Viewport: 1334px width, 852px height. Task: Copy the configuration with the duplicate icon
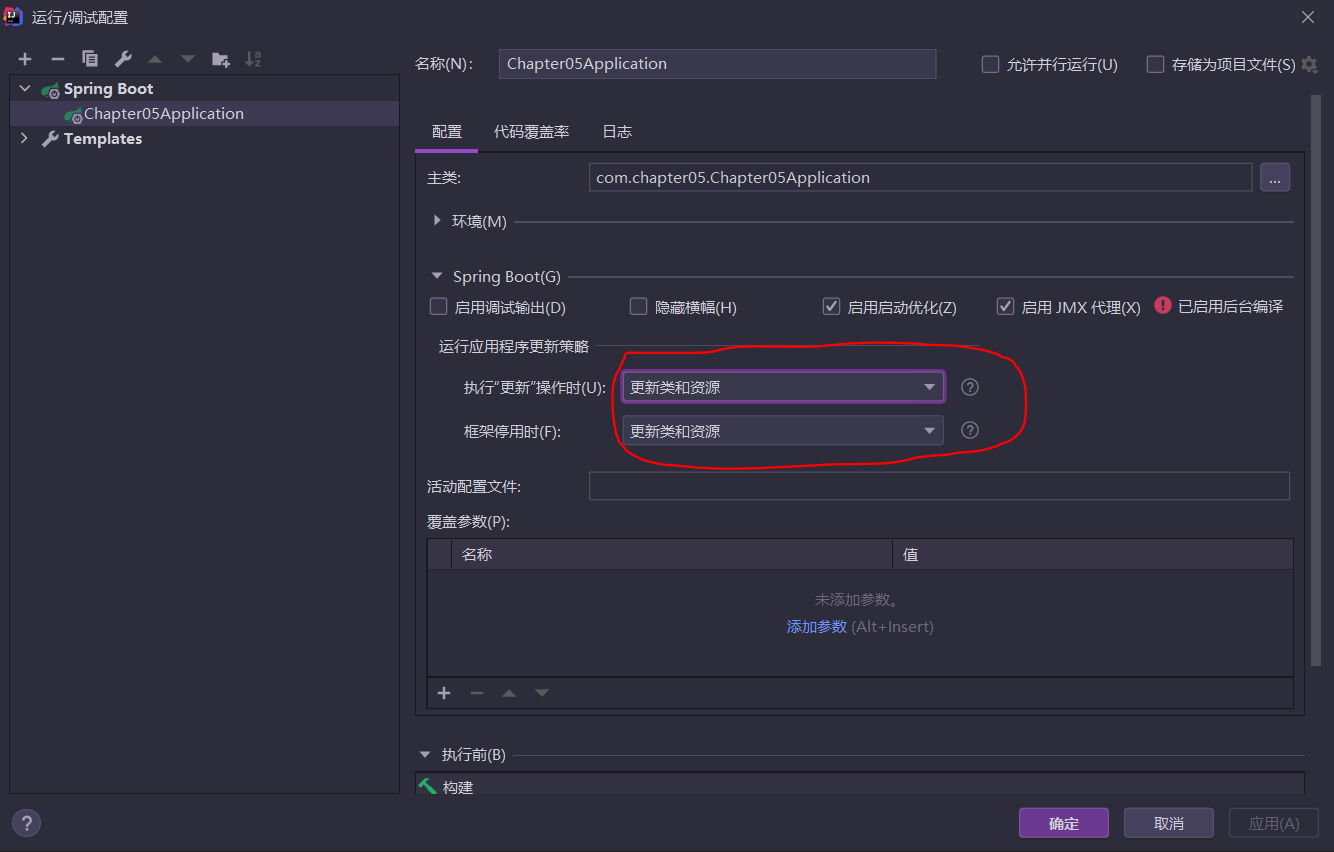90,59
